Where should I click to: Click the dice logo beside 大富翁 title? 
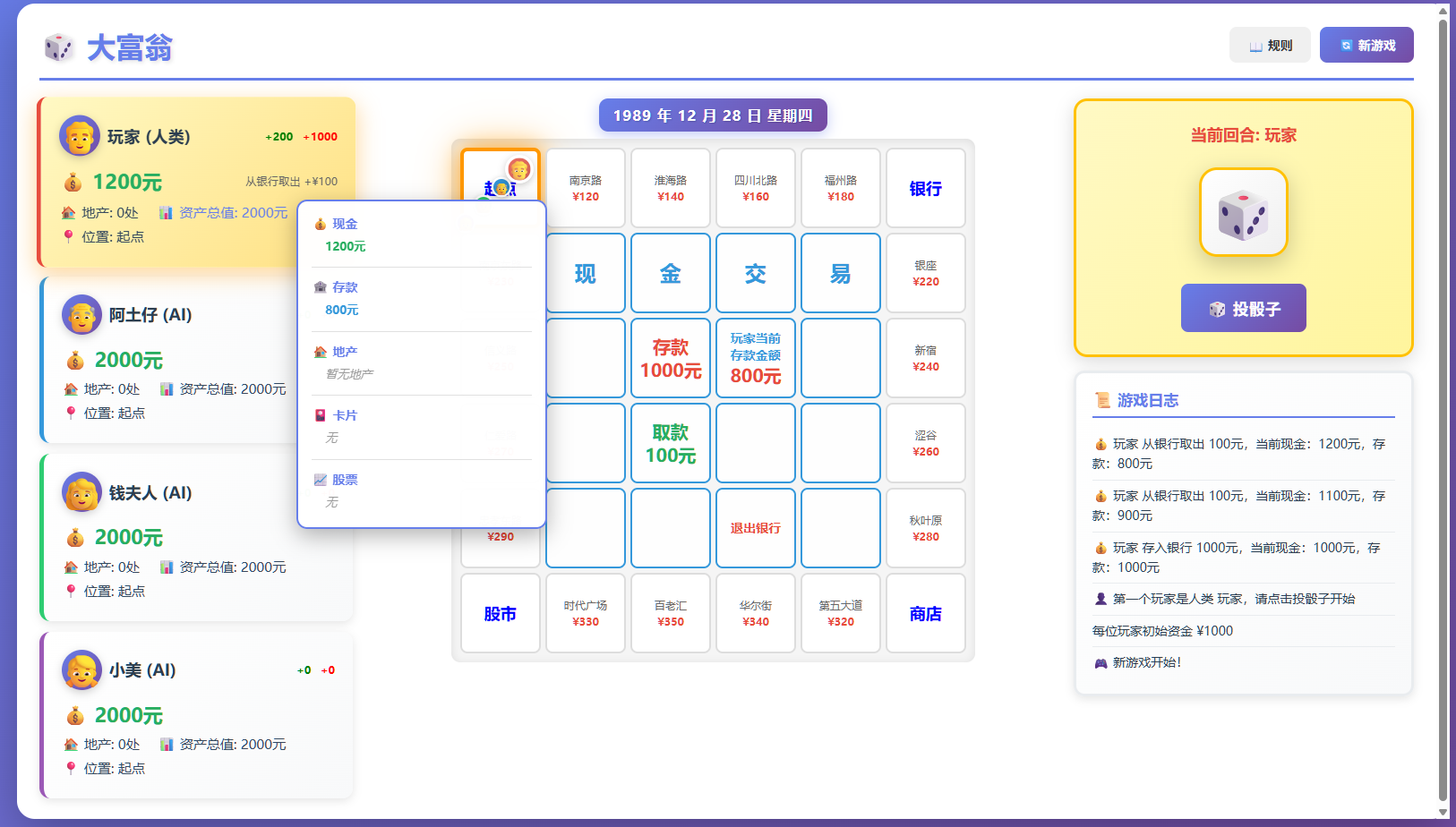(59, 47)
